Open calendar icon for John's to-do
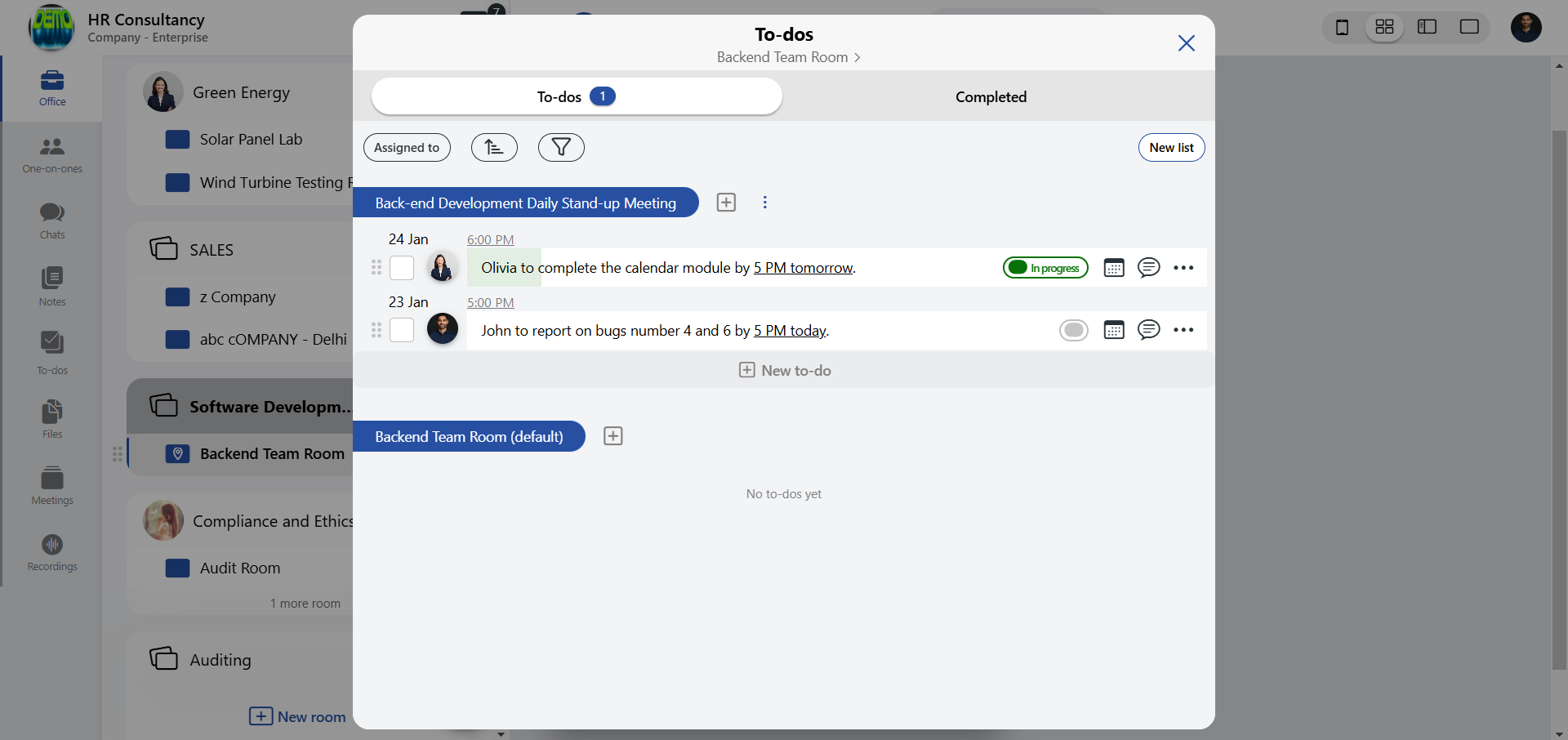 pyautogui.click(x=1114, y=330)
